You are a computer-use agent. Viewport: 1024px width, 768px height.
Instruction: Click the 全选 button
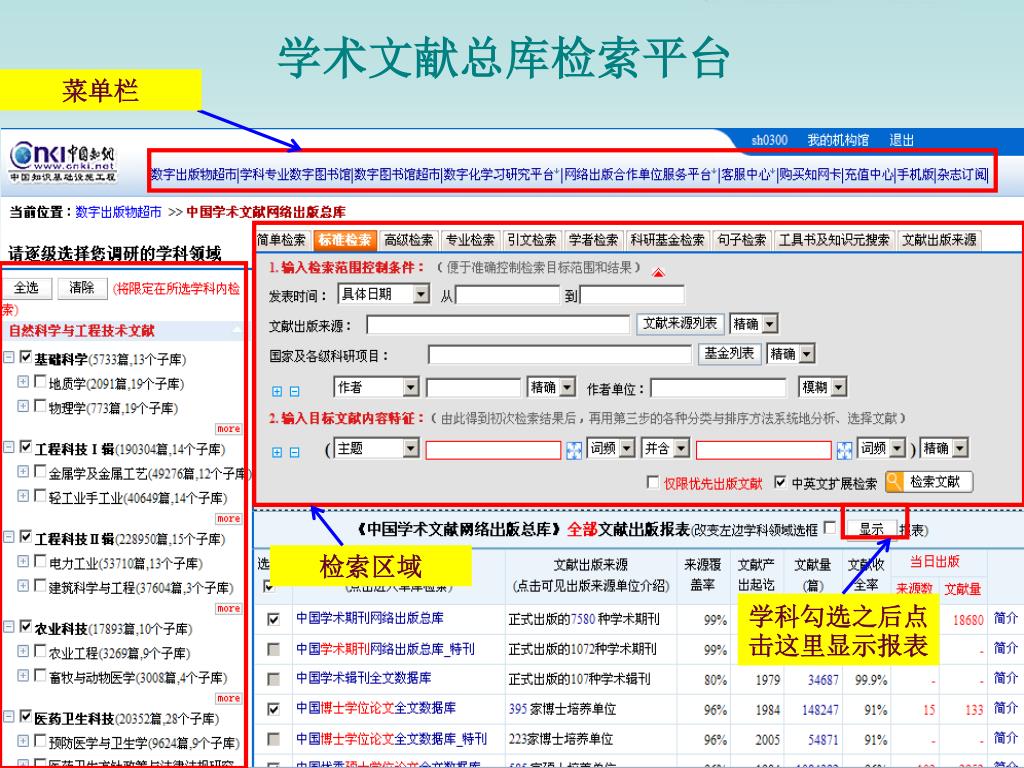pyautogui.click(x=27, y=288)
